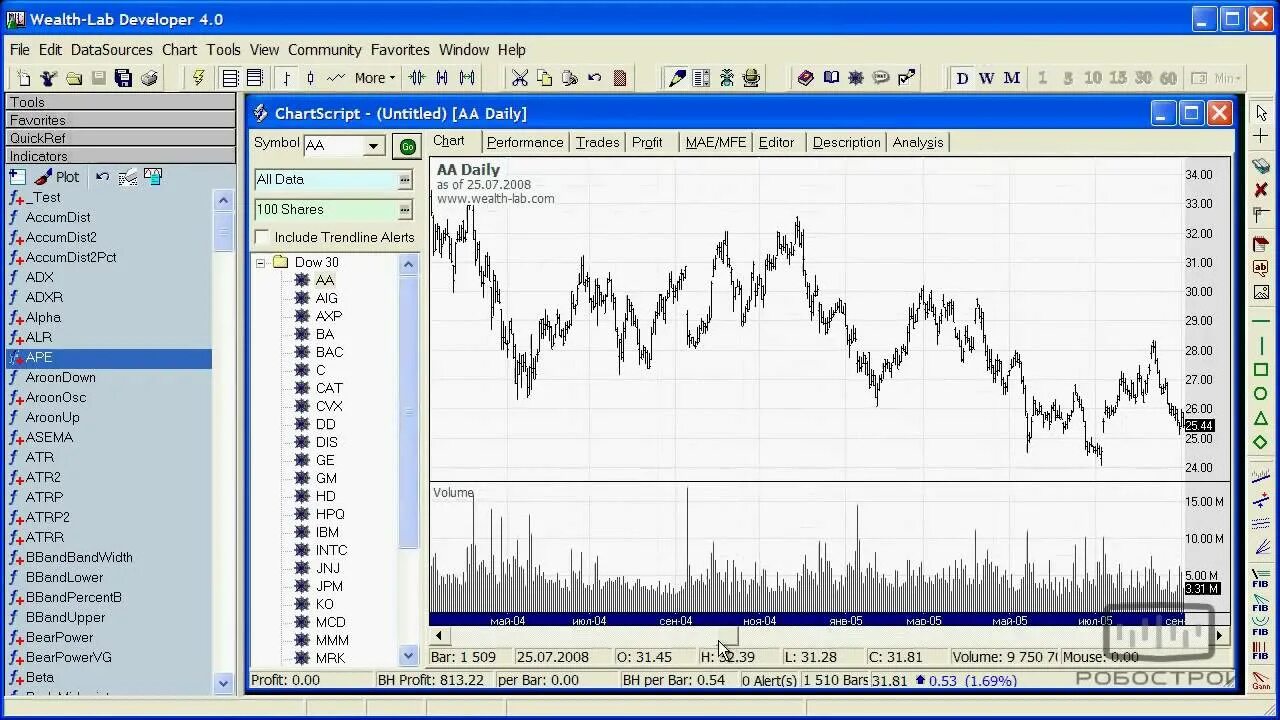Open the DataSources menu
Screen dimensions: 1280x720
111,49
